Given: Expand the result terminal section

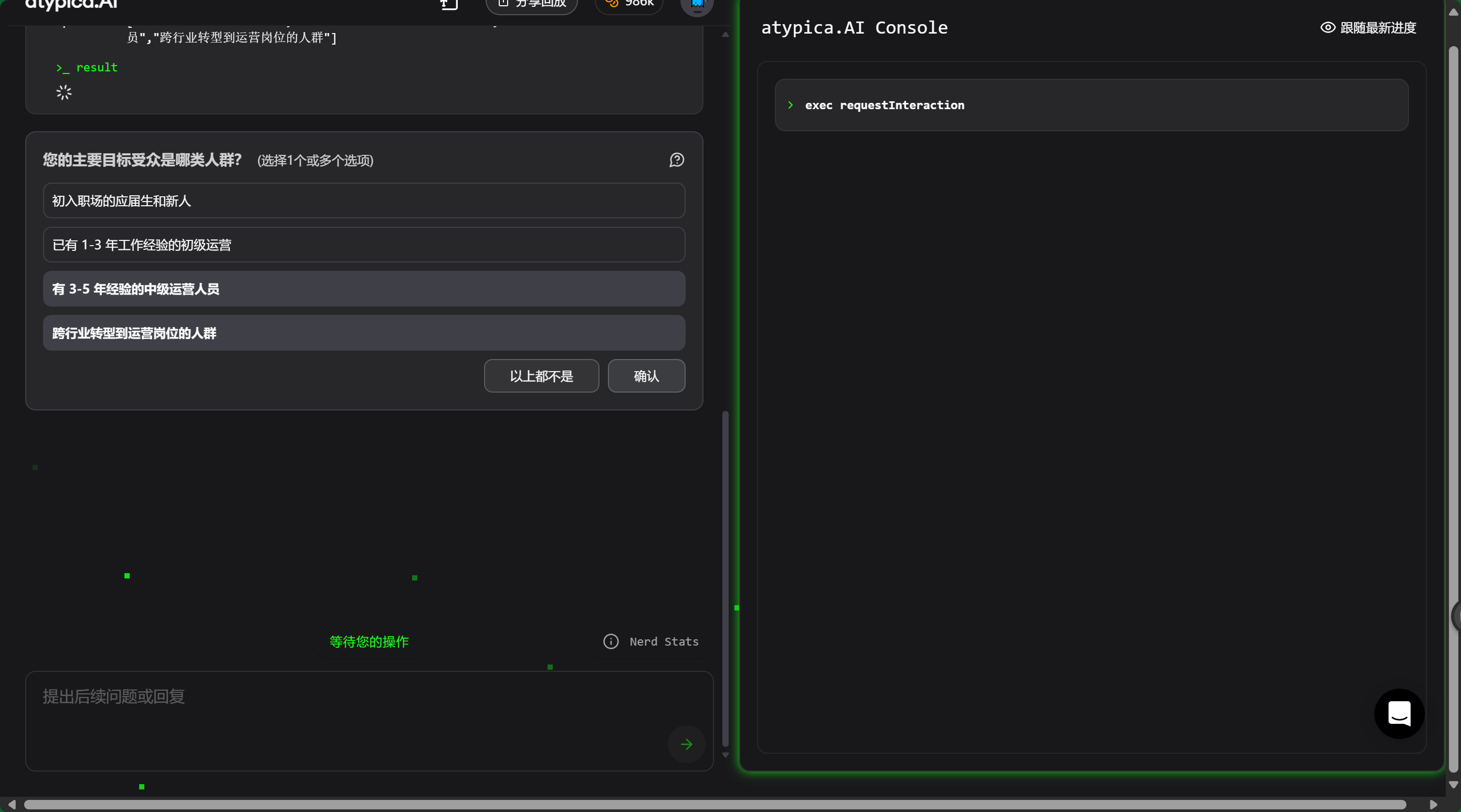Looking at the screenshot, I should (x=87, y=68).
